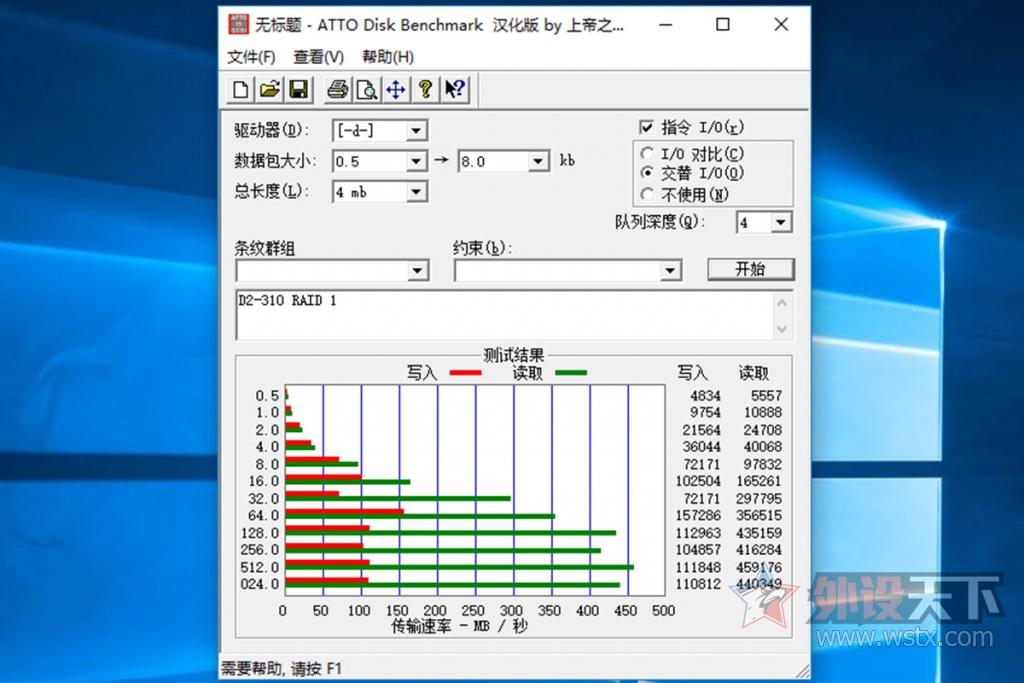This screenshot has width=1024, height=683.
Task: Click the read value 297795
Action: click(759, 498)
